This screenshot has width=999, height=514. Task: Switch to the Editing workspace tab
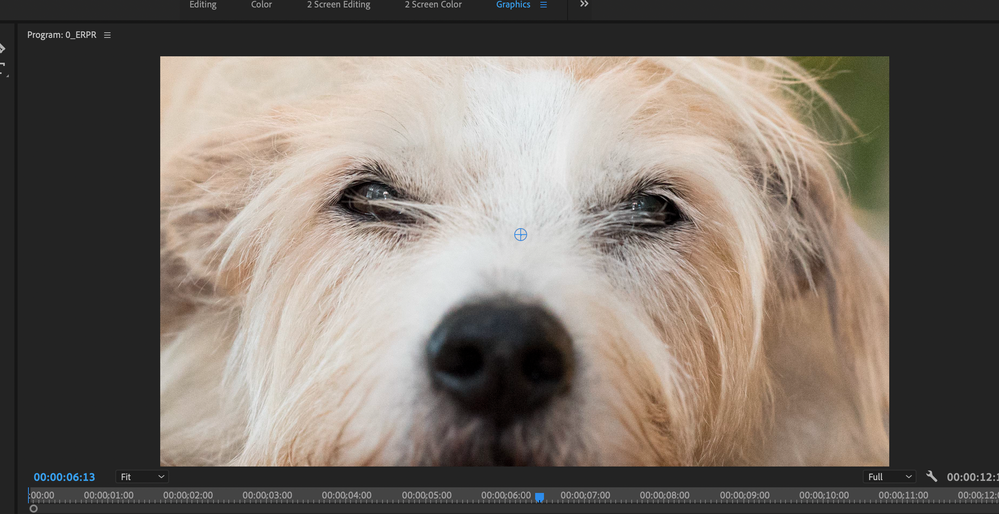[x=203, y=5]
